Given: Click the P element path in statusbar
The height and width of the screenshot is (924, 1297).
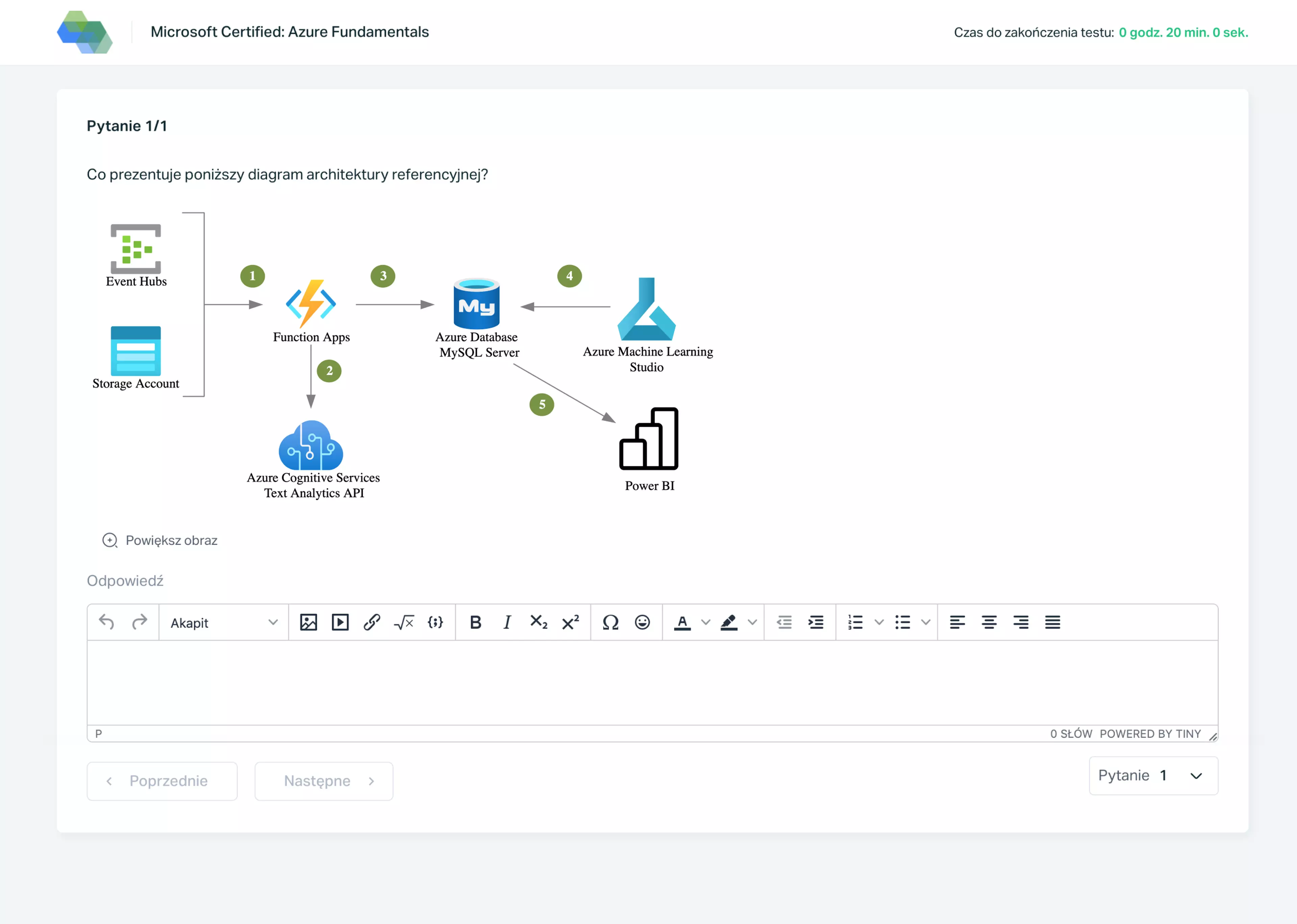Looking at the screenshot, I should pos(98,734).
